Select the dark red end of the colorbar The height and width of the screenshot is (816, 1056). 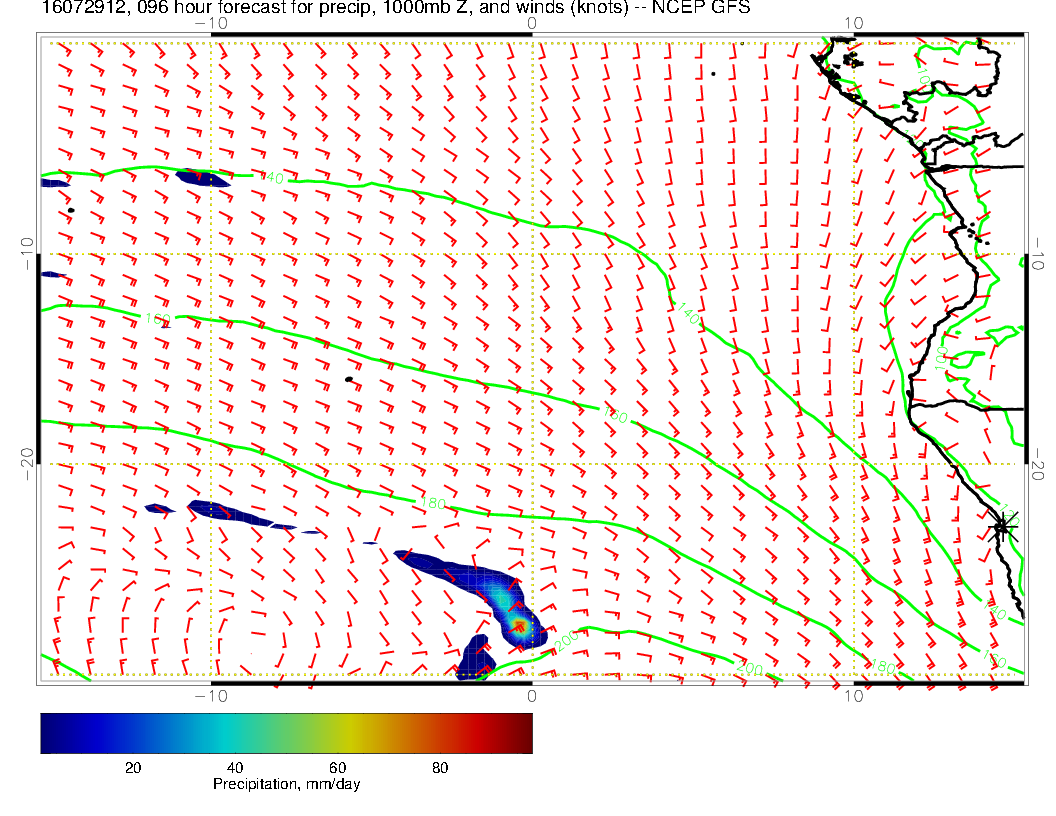coord(525,732)
